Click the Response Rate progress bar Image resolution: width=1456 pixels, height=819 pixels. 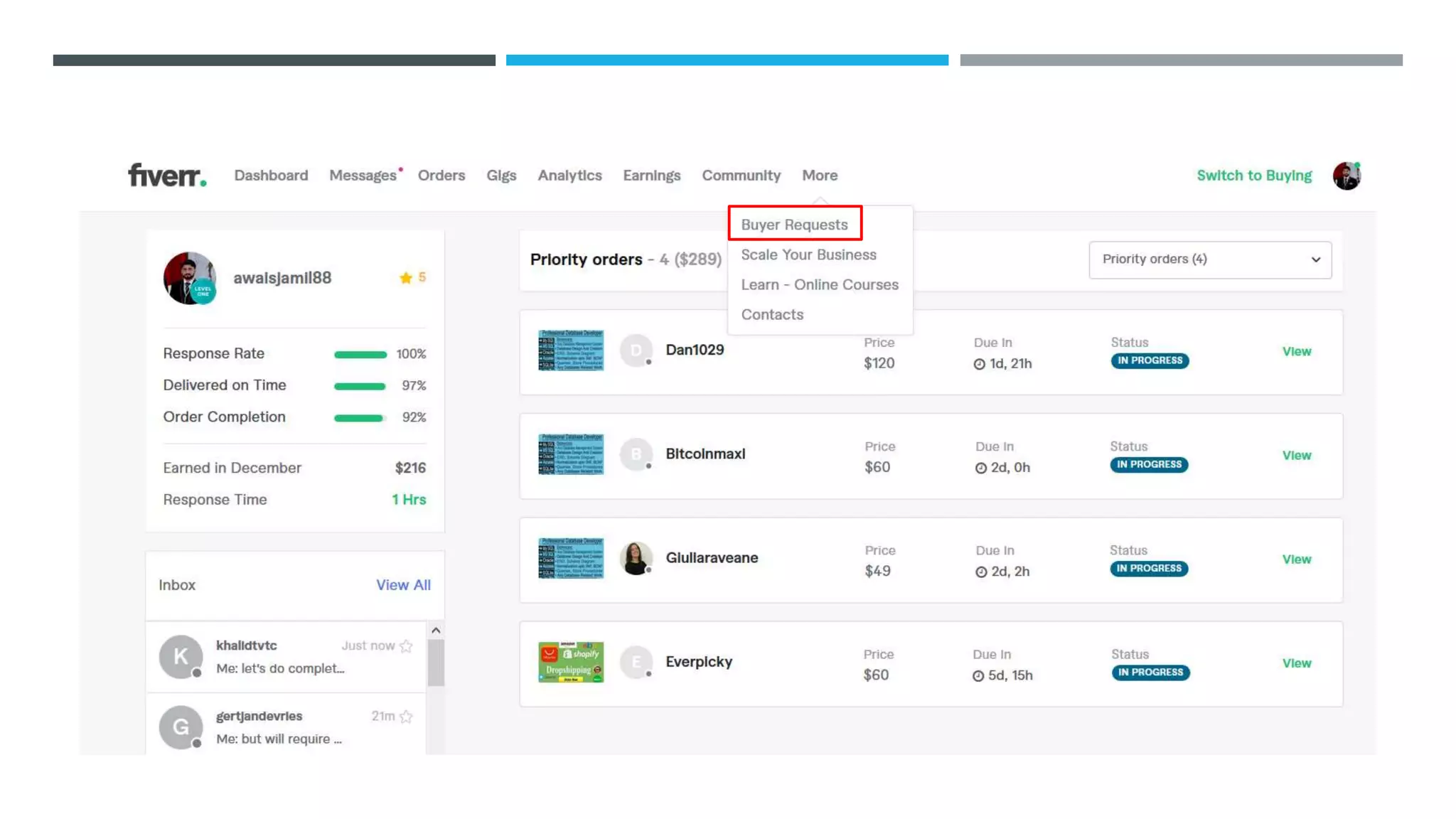click(360, 354)
